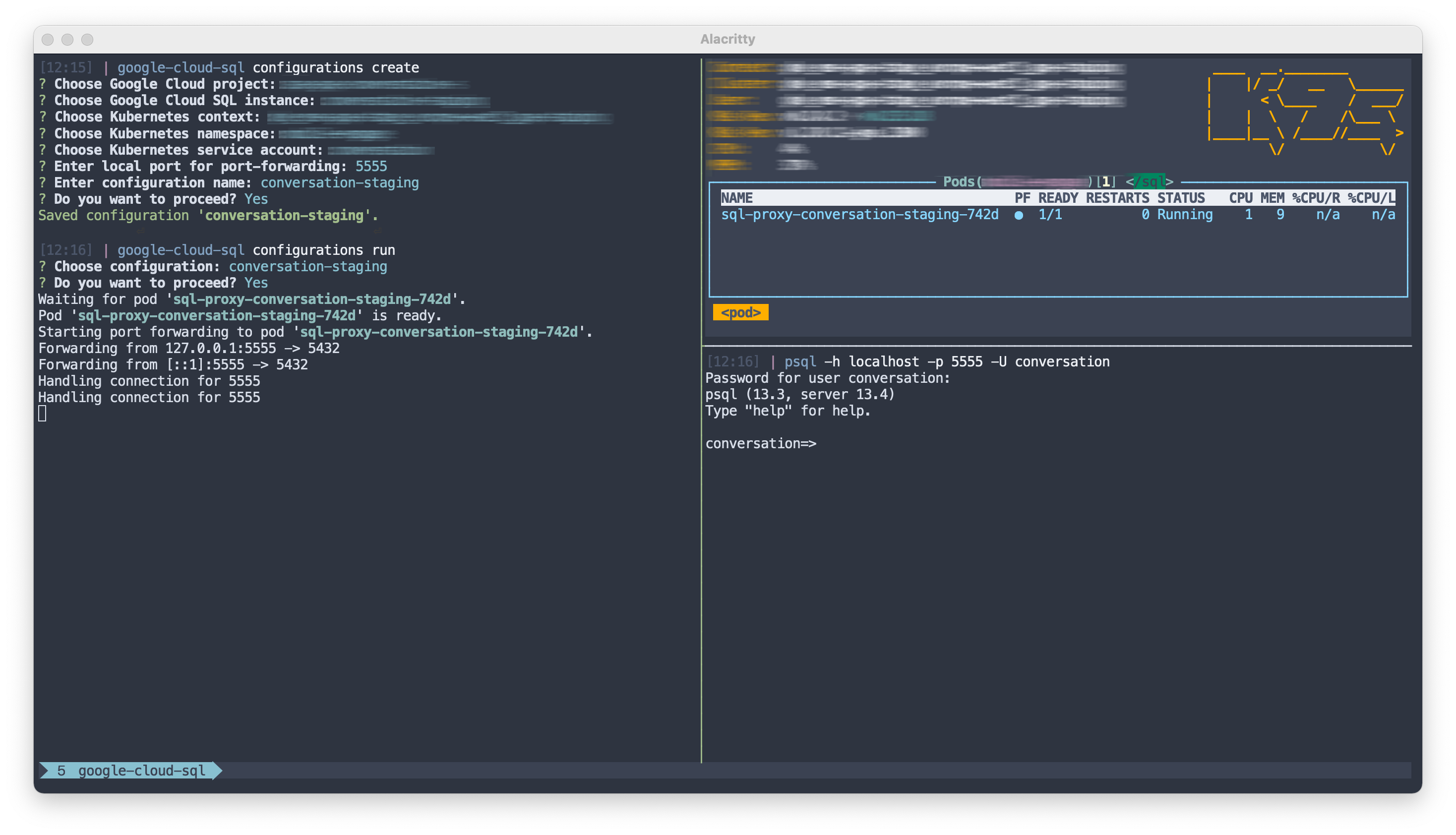The width and height of the screenshot is (1456, 835).
Task: Click the arrow cap on the tmux status segment
Action: pyautogui.click(x=217, y=771)
